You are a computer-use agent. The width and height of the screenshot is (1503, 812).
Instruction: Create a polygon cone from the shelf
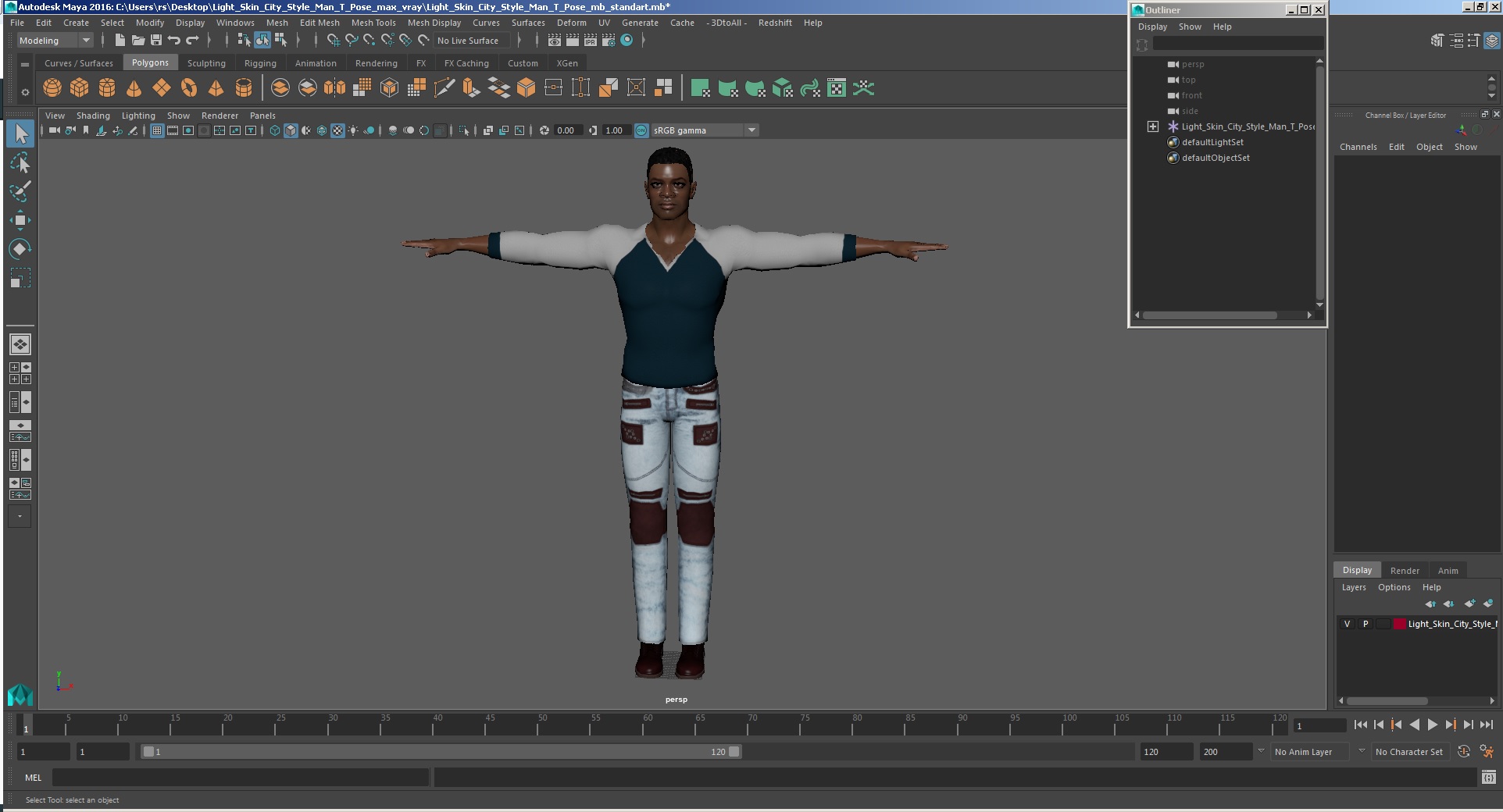point(134,88)
